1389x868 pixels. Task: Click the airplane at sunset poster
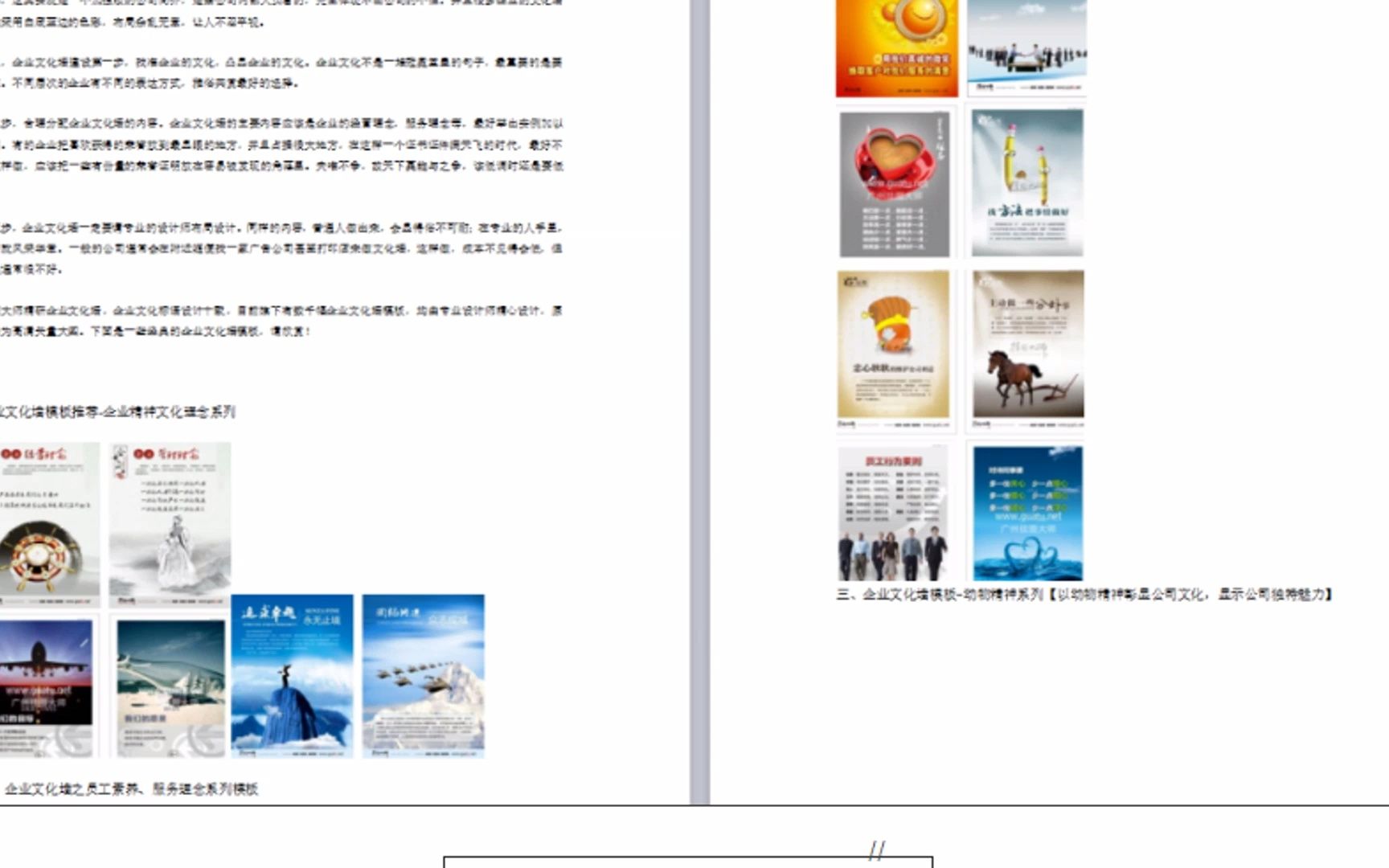pos(47,688)
